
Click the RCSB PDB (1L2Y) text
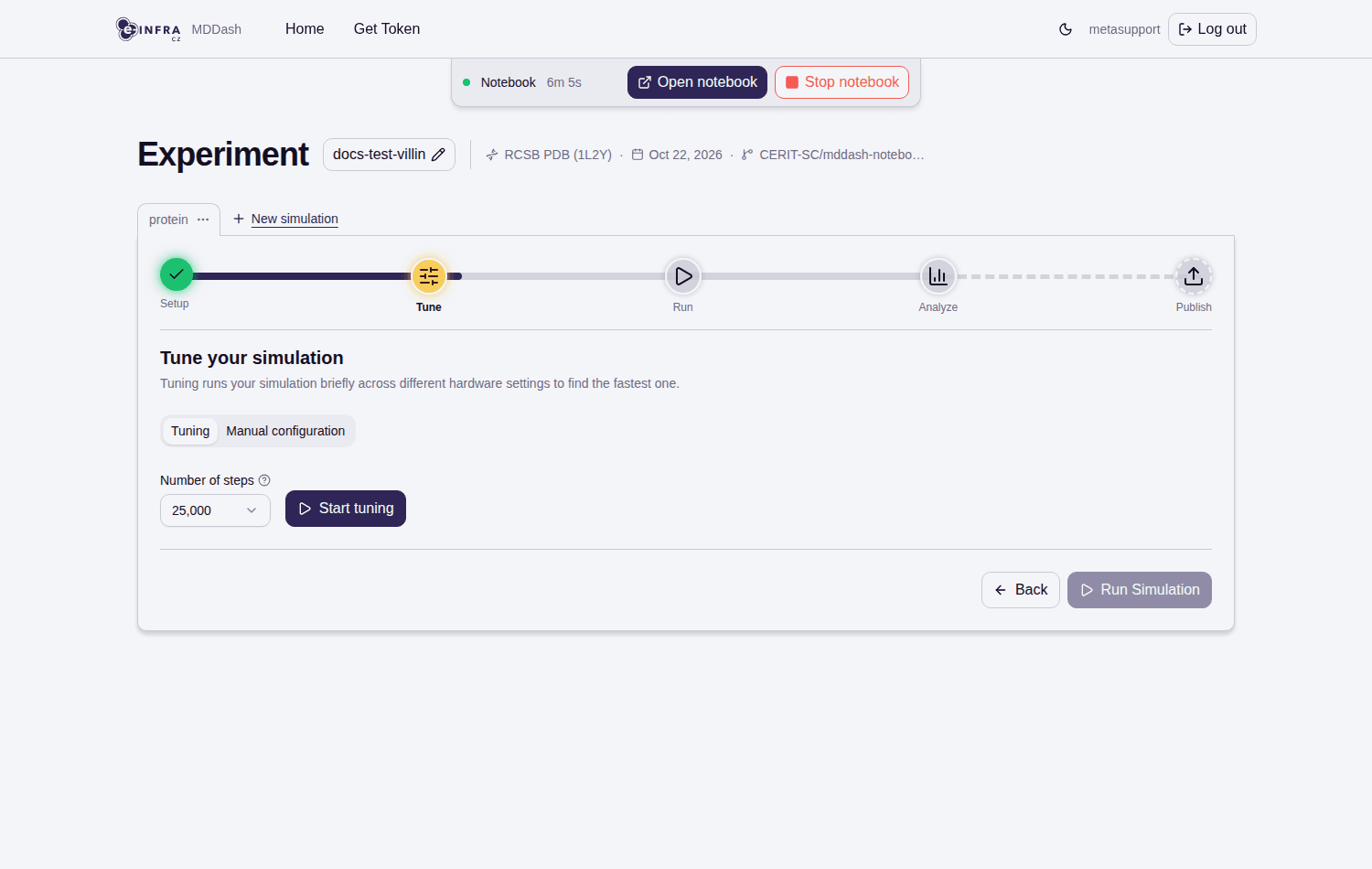pos(558,155)
